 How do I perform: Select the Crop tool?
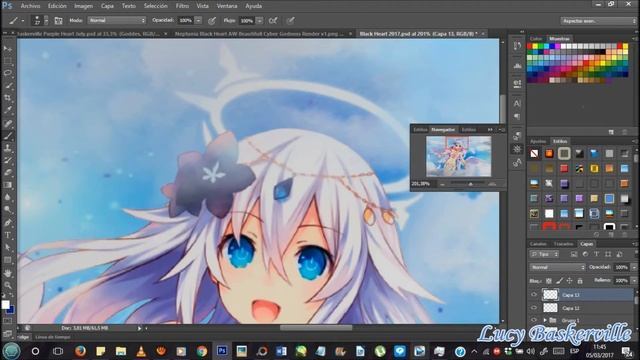(x=7, y=98)
